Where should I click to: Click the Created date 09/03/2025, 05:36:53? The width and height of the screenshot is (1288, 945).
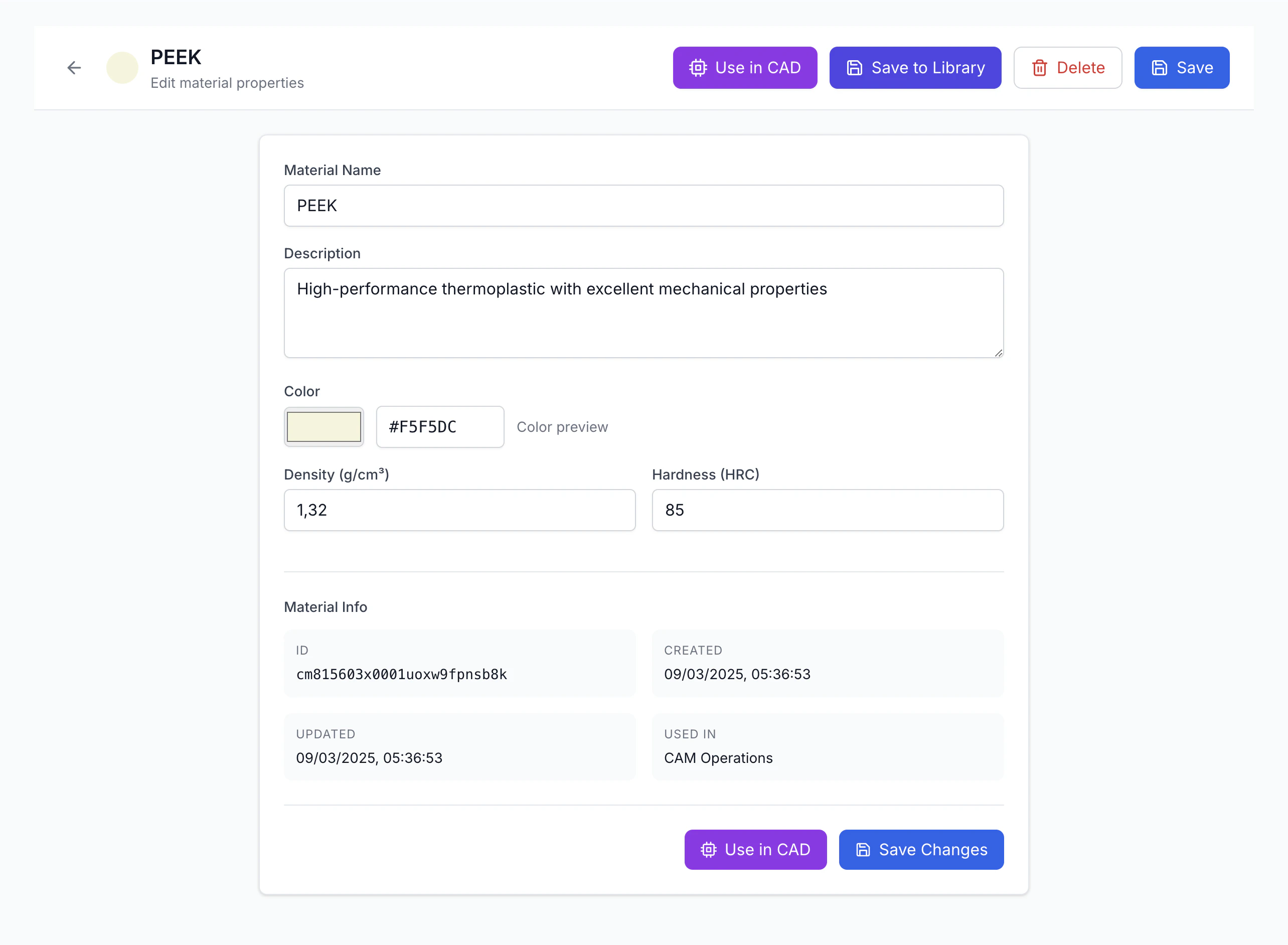click(x=737, y=675)
